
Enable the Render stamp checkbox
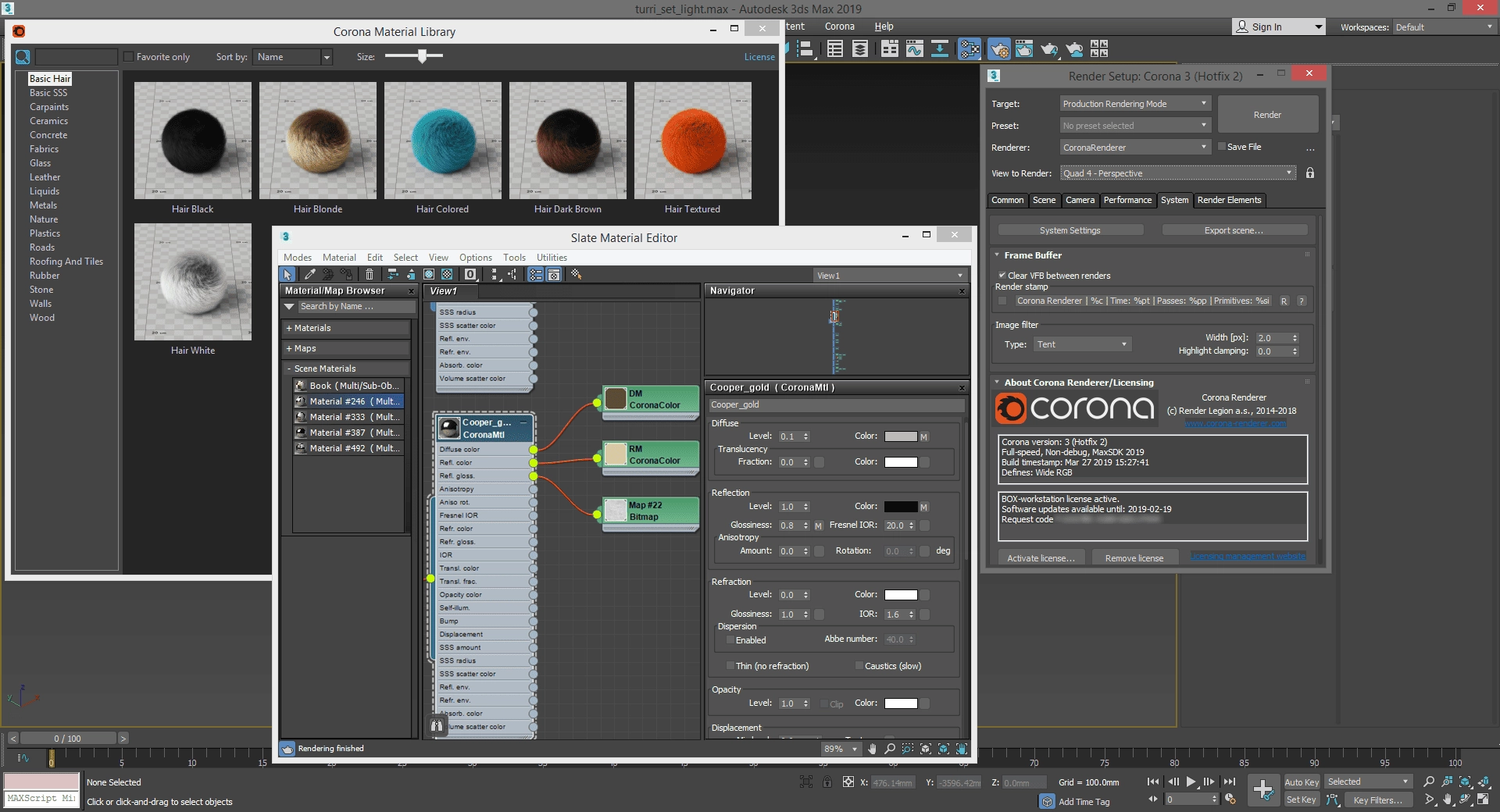tap(1002, 301)
